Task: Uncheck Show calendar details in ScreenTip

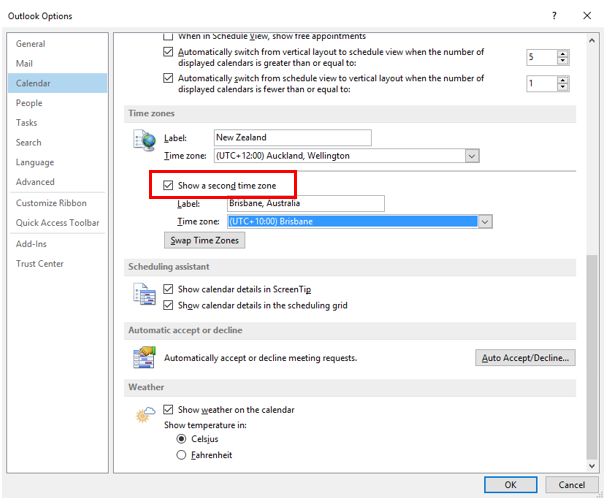Action: [168, 289]
